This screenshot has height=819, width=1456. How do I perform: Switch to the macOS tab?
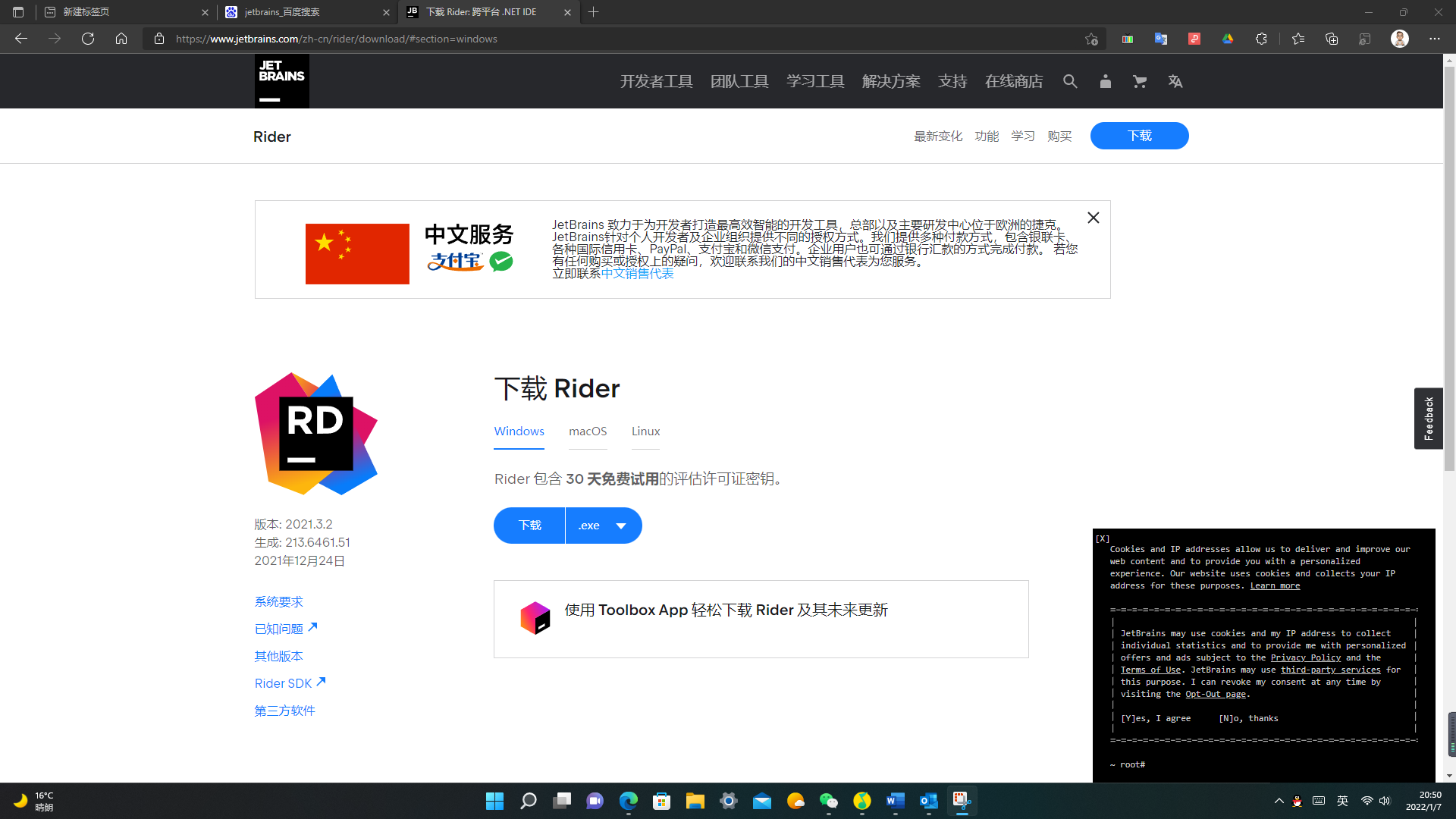tap(588, 431)
